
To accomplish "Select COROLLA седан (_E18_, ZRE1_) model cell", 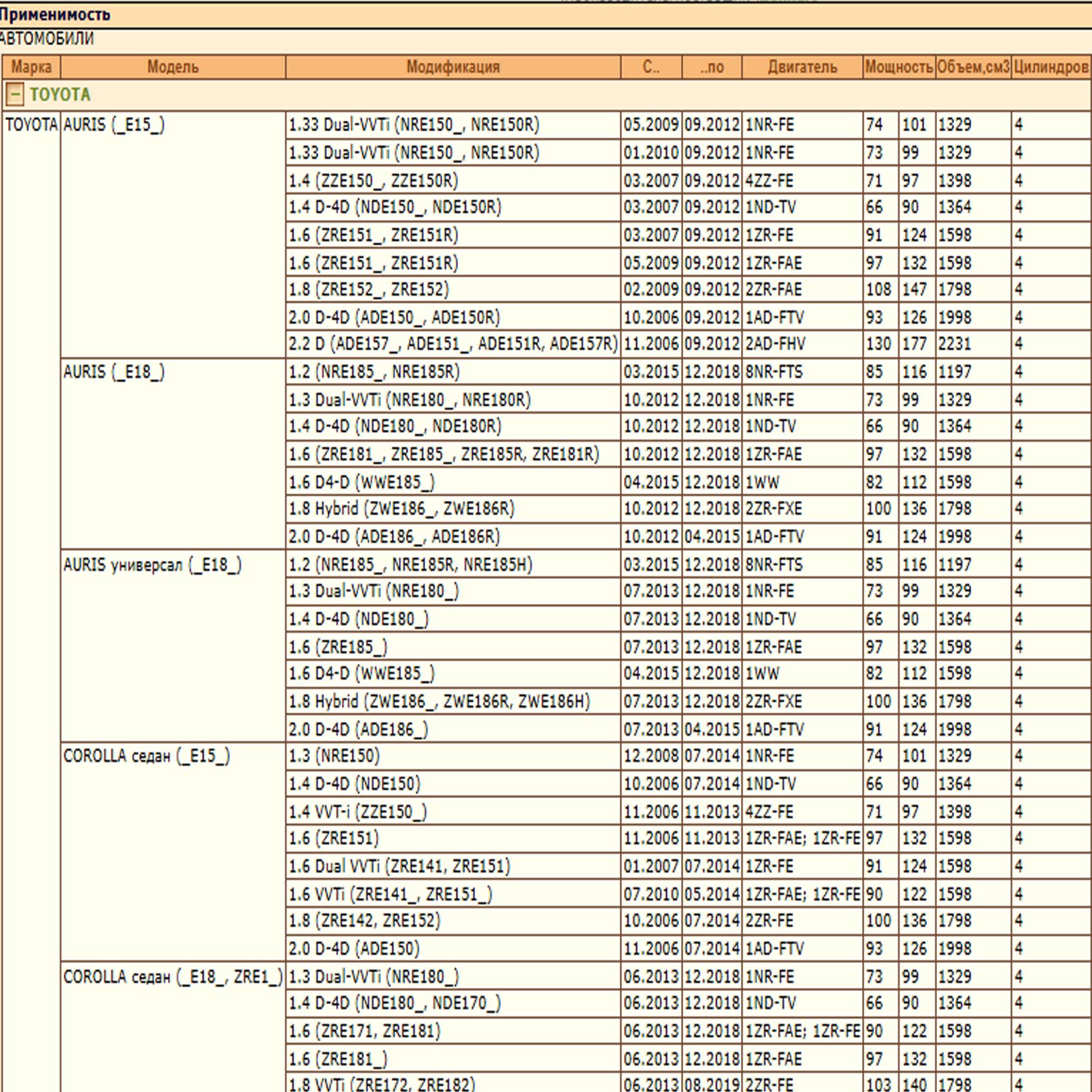I will pyautogui.click(x=172, y=977).
